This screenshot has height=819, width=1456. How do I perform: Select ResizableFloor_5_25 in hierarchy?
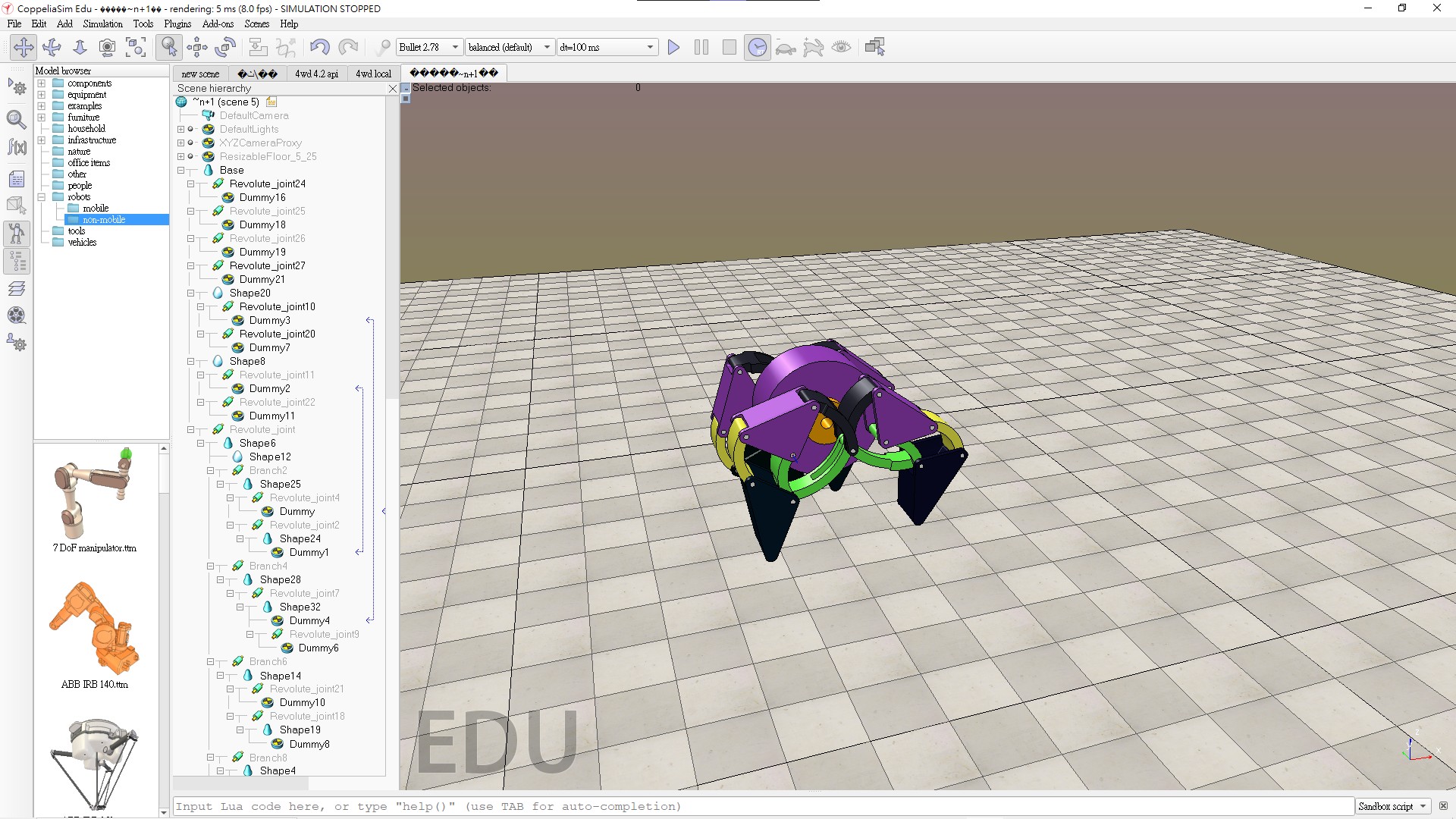click(268, 157)
